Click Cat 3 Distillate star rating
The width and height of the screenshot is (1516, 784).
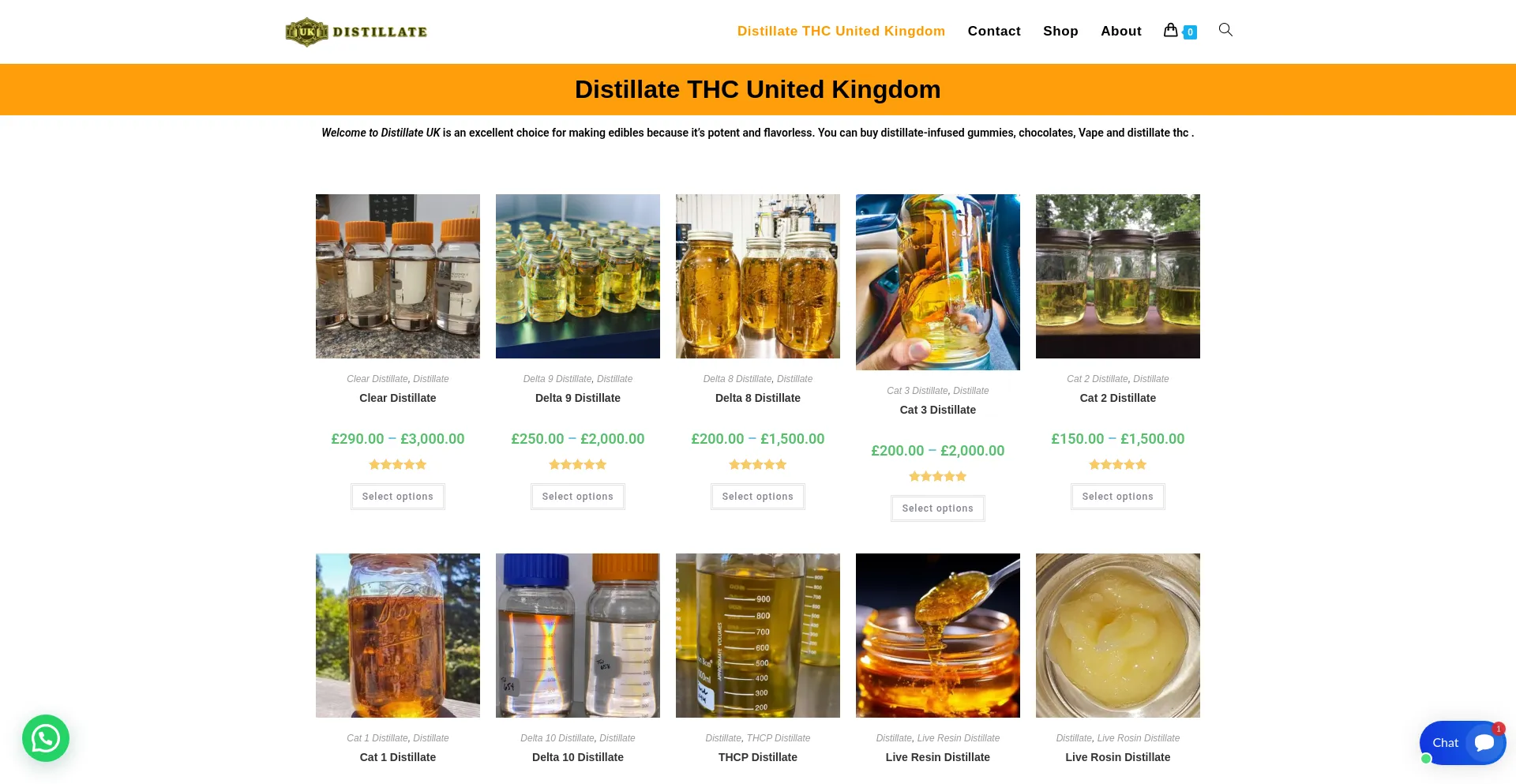pos(938,477)
